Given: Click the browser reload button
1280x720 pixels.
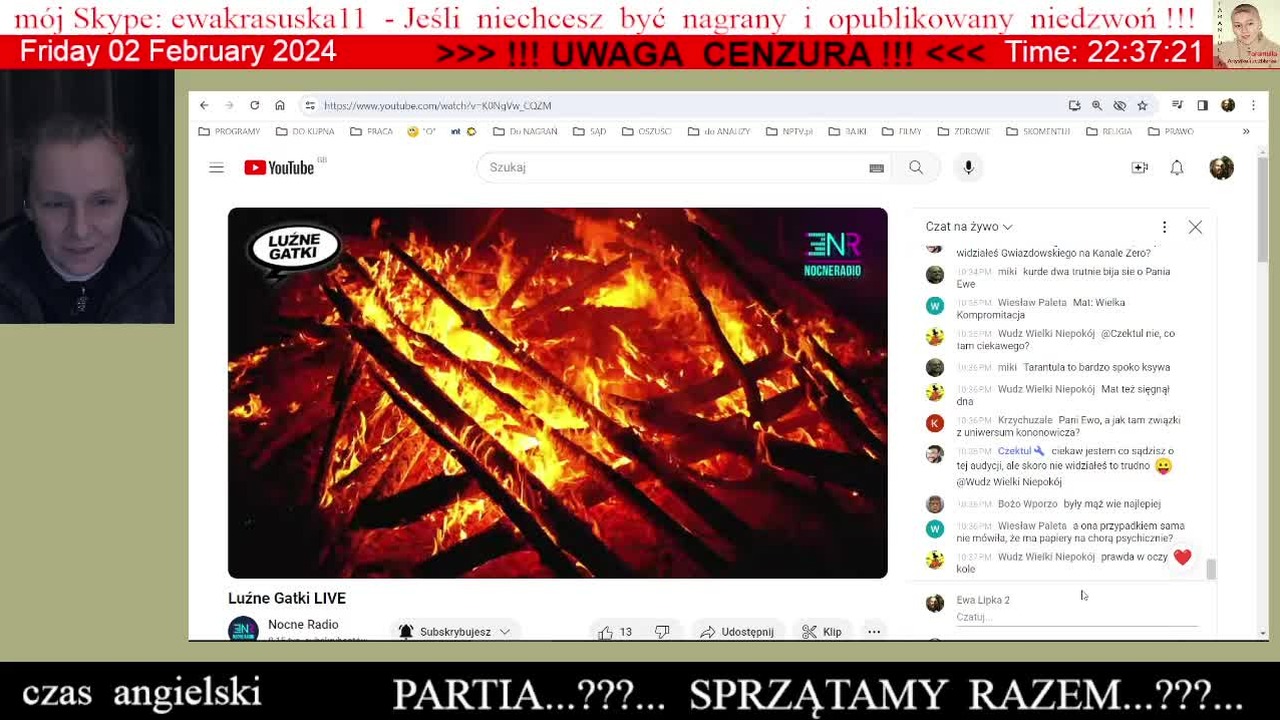Looking at the screenshot, I should pyautogui.click(x=255, y=105).
